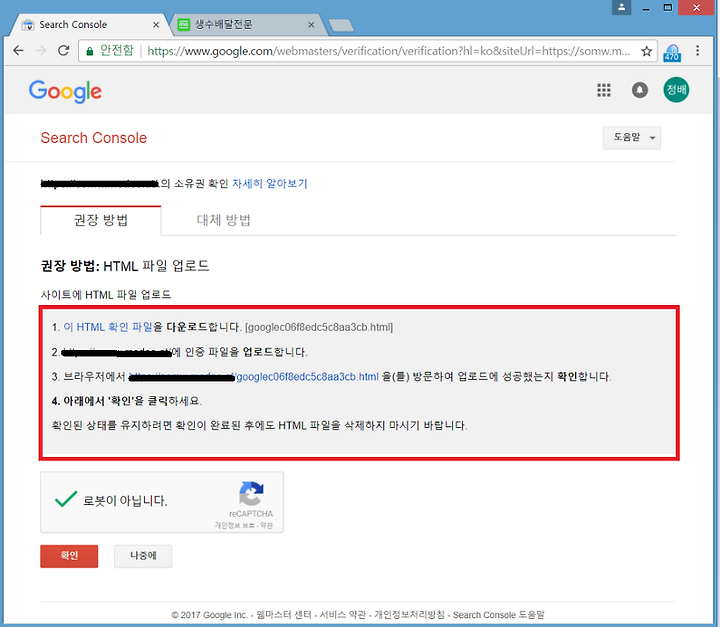Open 웹마스터 센터 footer link
The height and width of the screenshot is (627, 720).
[x=284, y=615]
